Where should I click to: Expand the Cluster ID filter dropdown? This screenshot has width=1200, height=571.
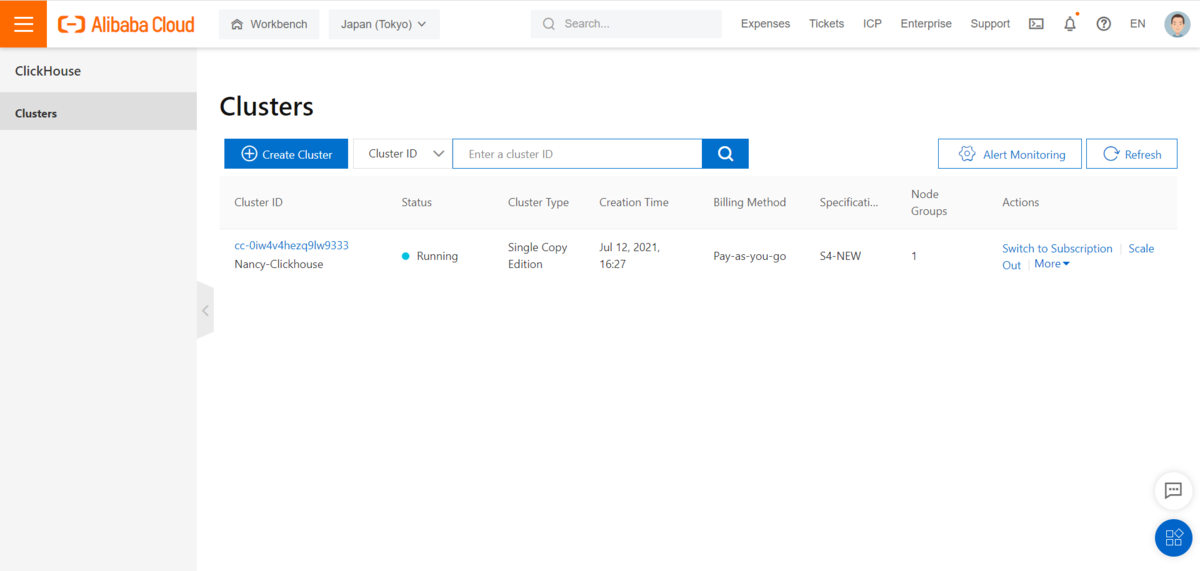tap(403, 154)
